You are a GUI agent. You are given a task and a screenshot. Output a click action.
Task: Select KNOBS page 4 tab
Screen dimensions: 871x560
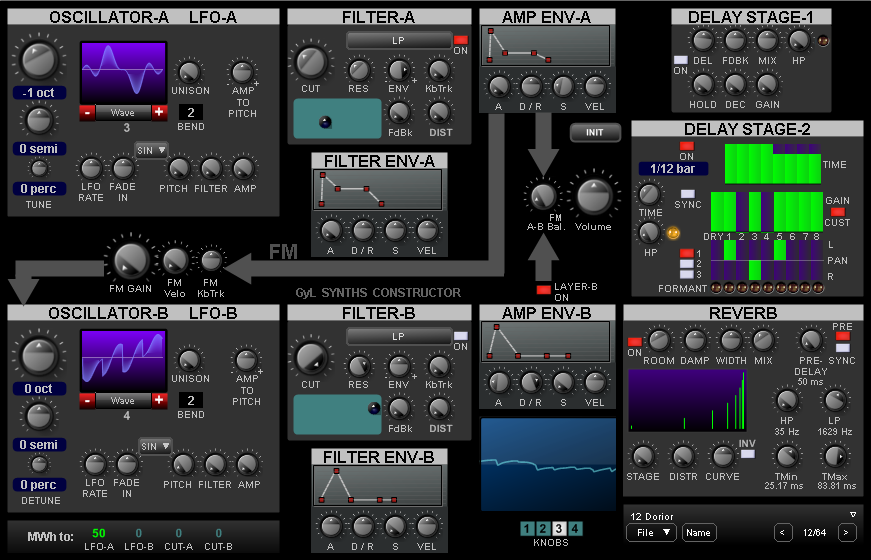(x=575, y=529)
